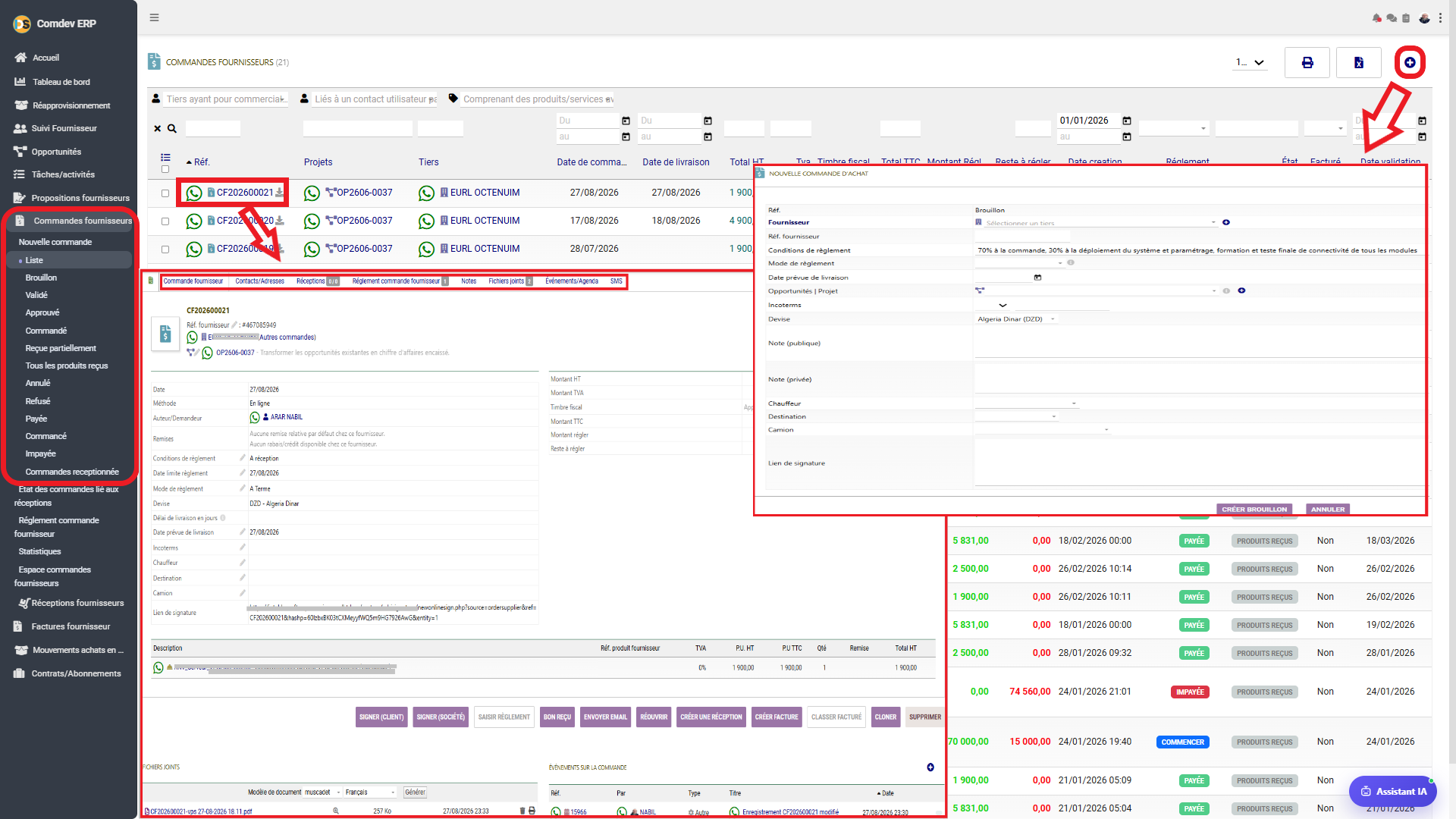Image resolution: width=1456 pixels, height=819 pixels.
Task: Click the ENVOYER EMAIL button
Action: tap(605, 717)
